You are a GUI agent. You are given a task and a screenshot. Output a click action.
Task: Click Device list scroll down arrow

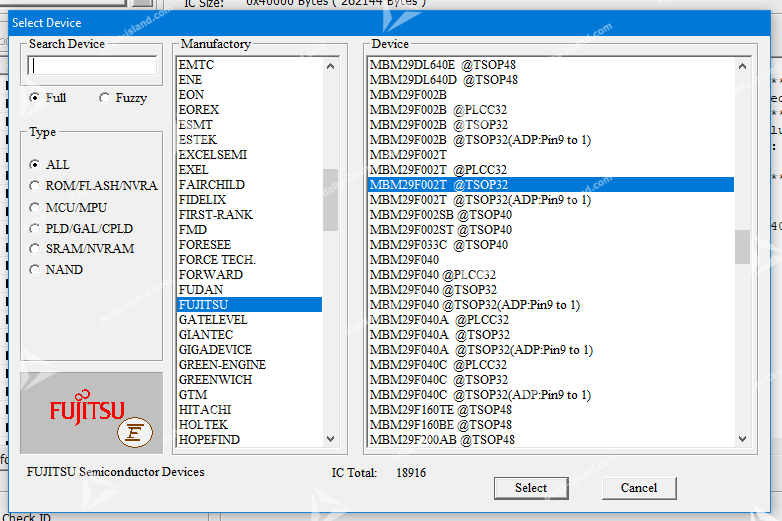(742, 439)
